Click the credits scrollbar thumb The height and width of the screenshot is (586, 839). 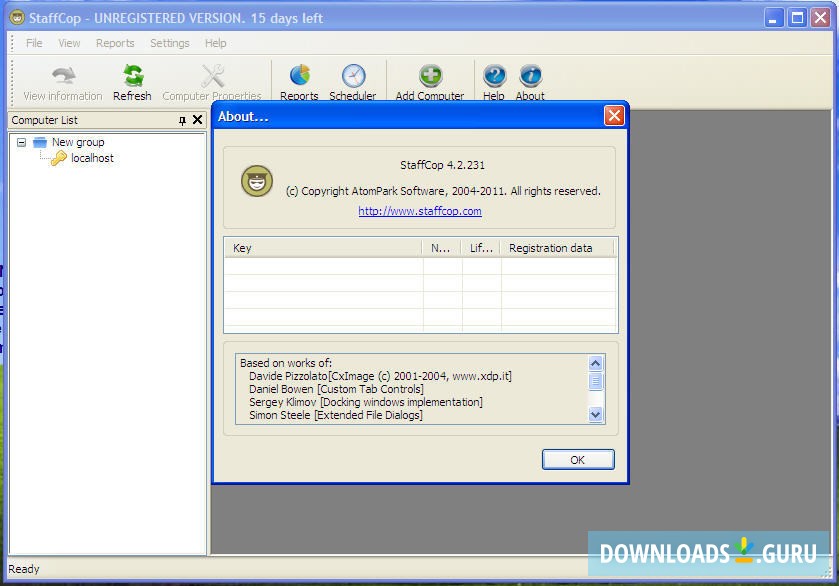(596, 380)
